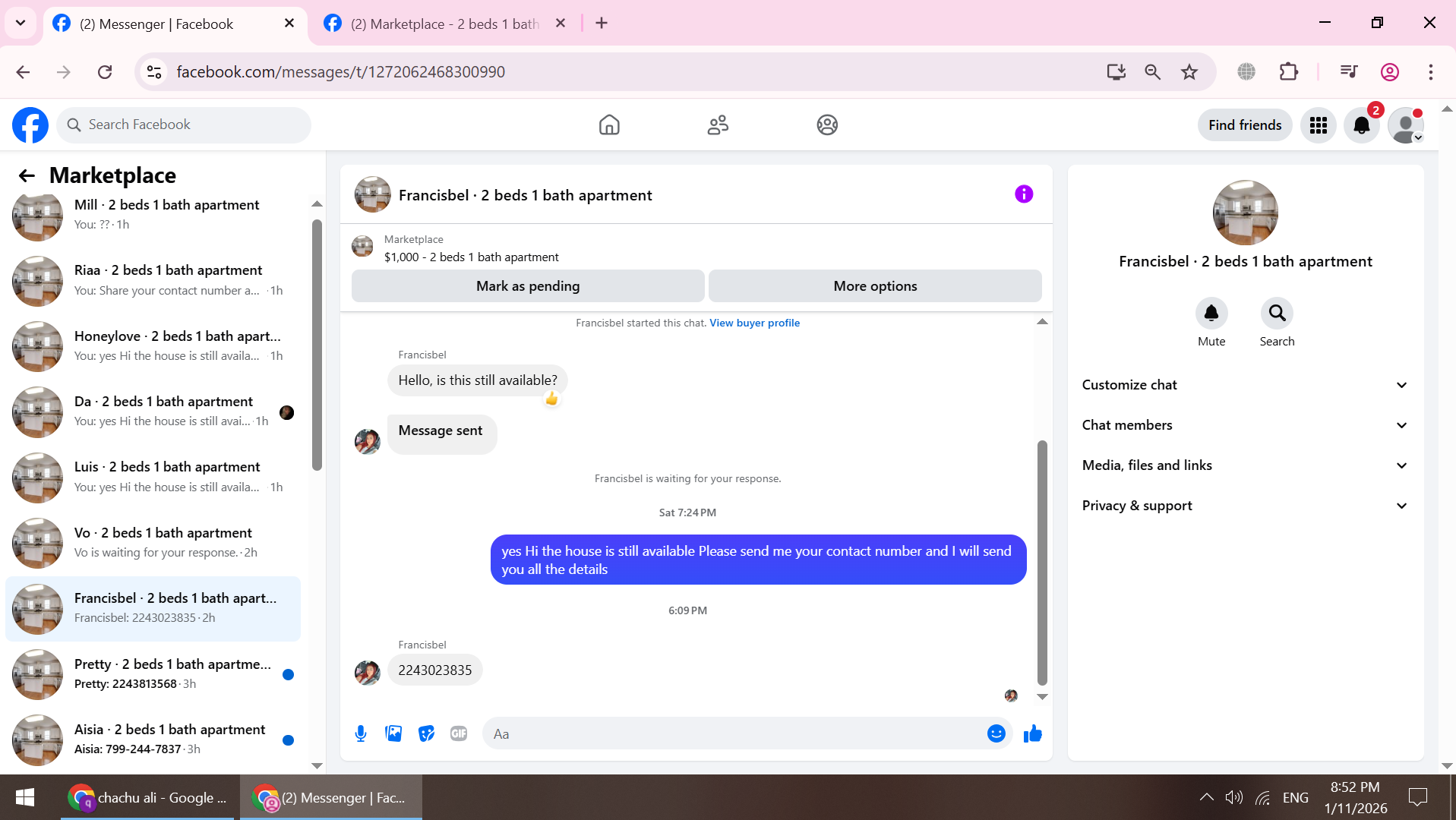Click the listing thumbnail in right panel

(x=1245, y=213)
